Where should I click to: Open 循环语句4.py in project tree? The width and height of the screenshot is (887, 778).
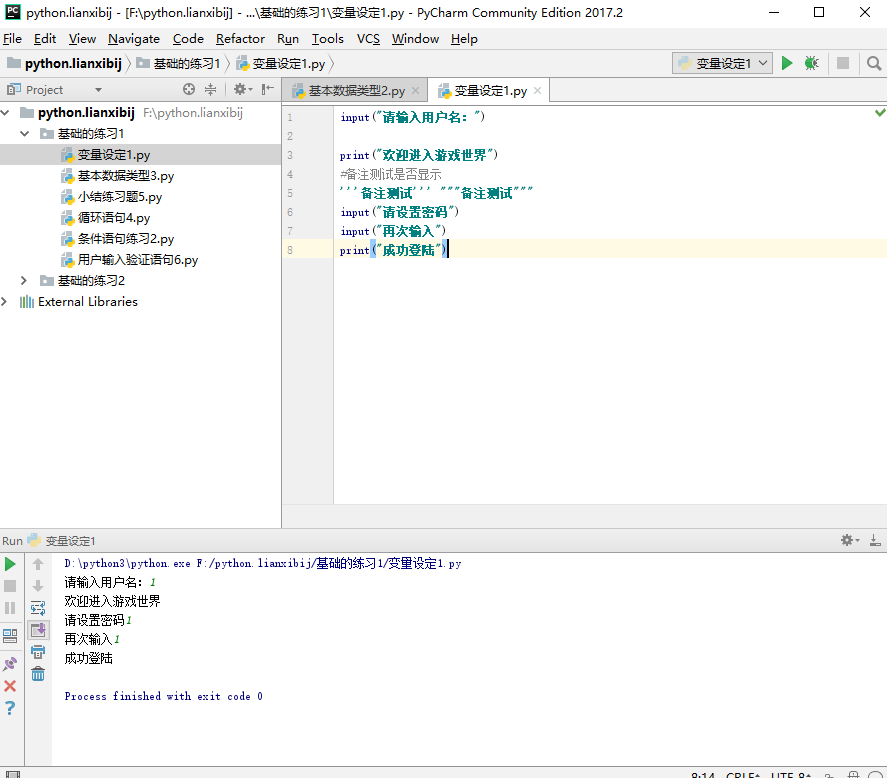[113, 218]
